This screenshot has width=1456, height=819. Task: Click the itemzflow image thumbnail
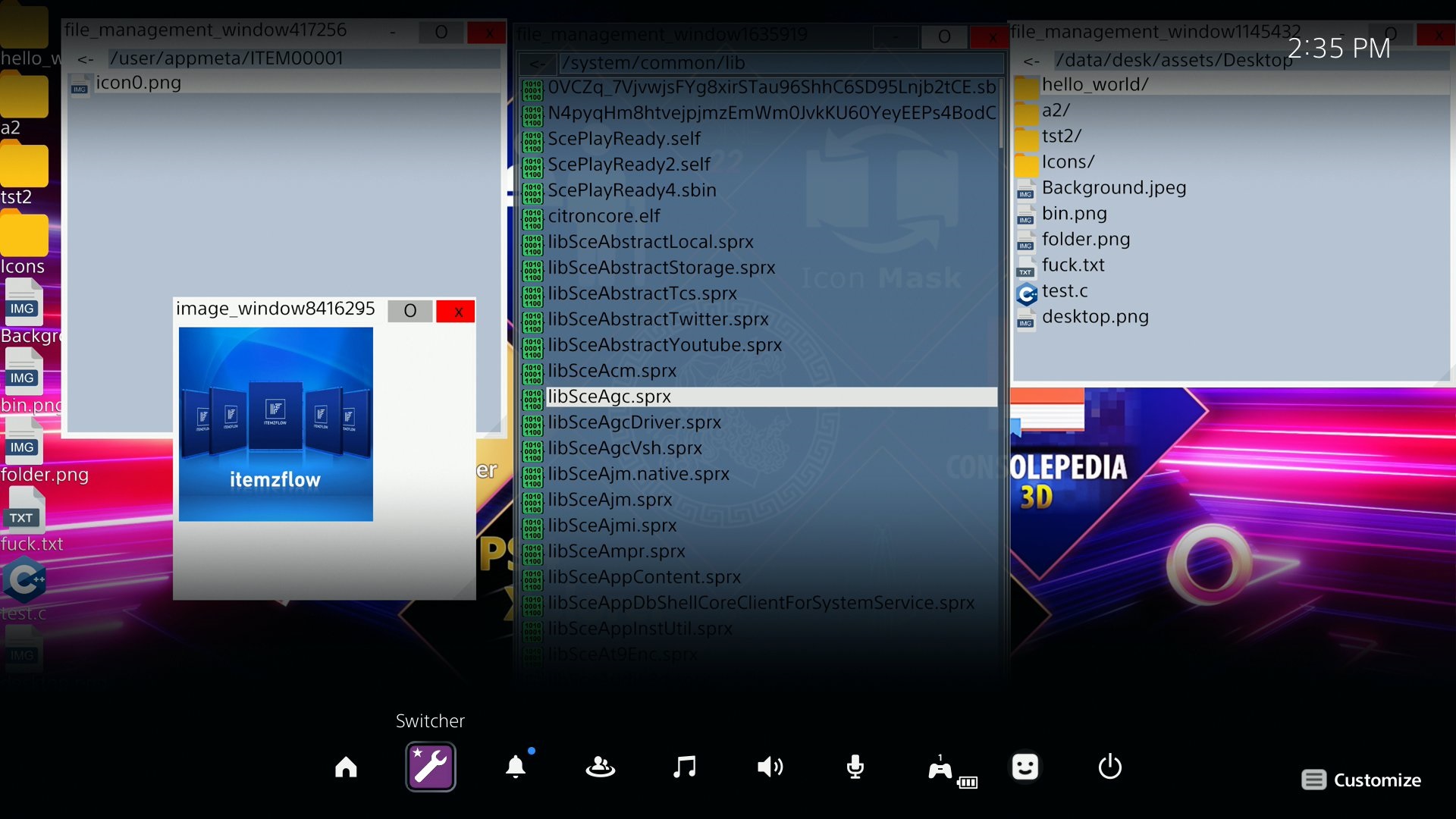[x=275, y=424]
